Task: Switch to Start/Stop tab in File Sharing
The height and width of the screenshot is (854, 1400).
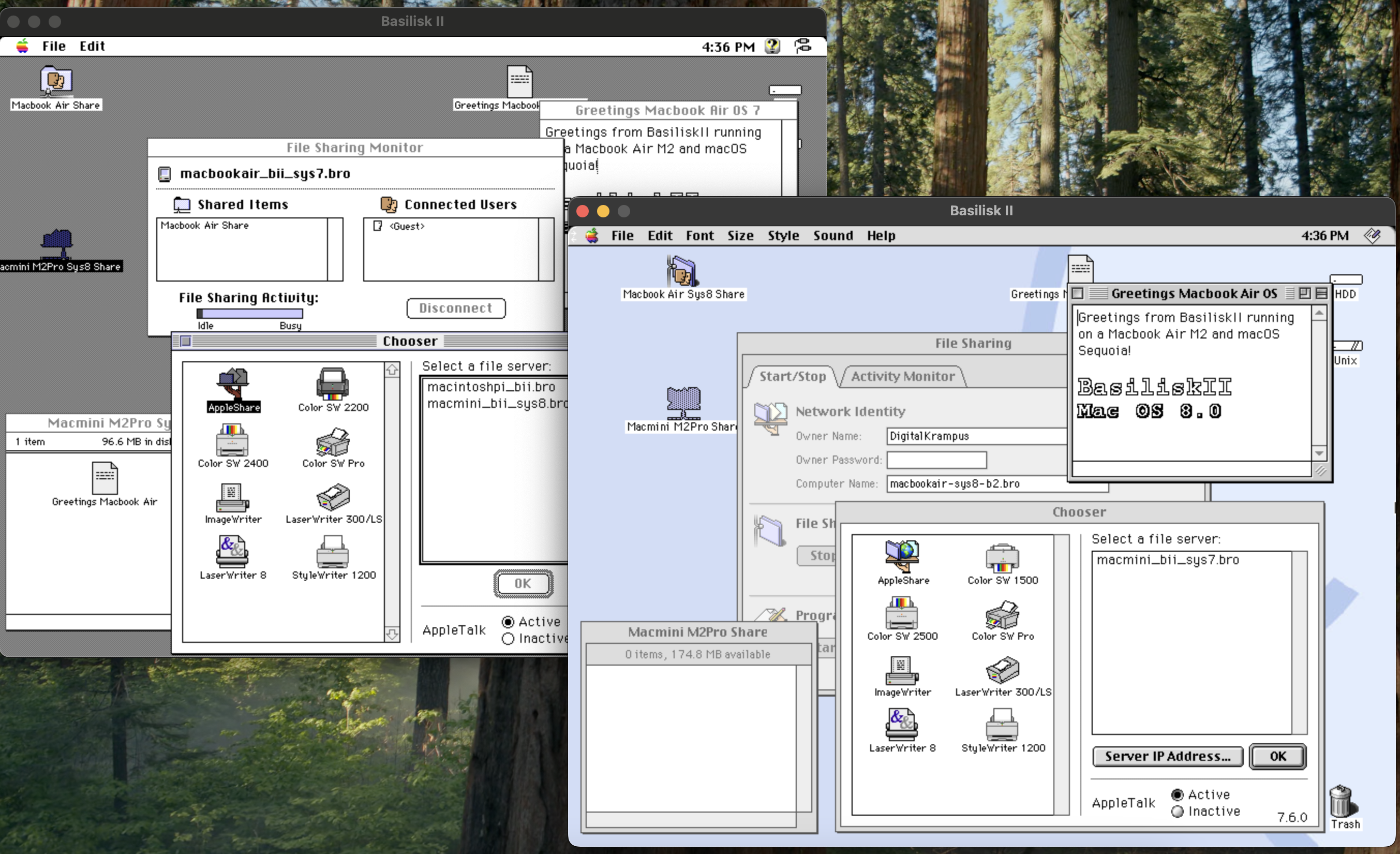Action: [793, 376]
